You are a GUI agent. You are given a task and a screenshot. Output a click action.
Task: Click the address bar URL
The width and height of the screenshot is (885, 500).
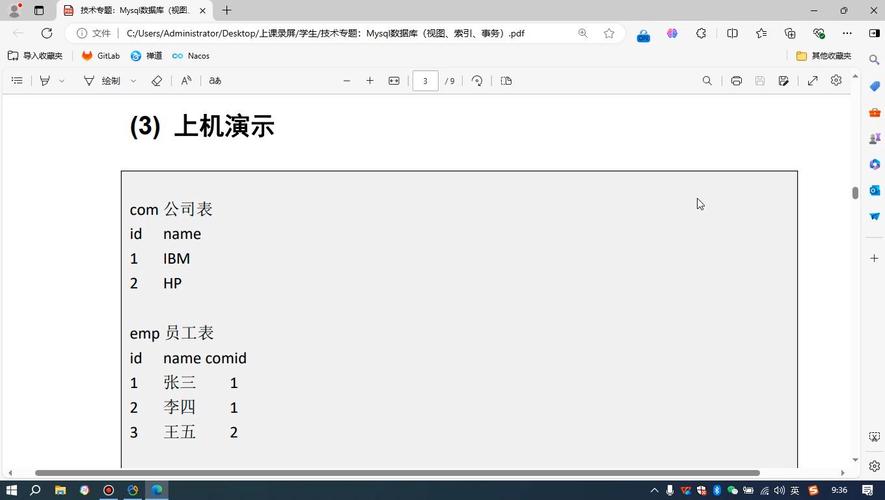(326, 33)
